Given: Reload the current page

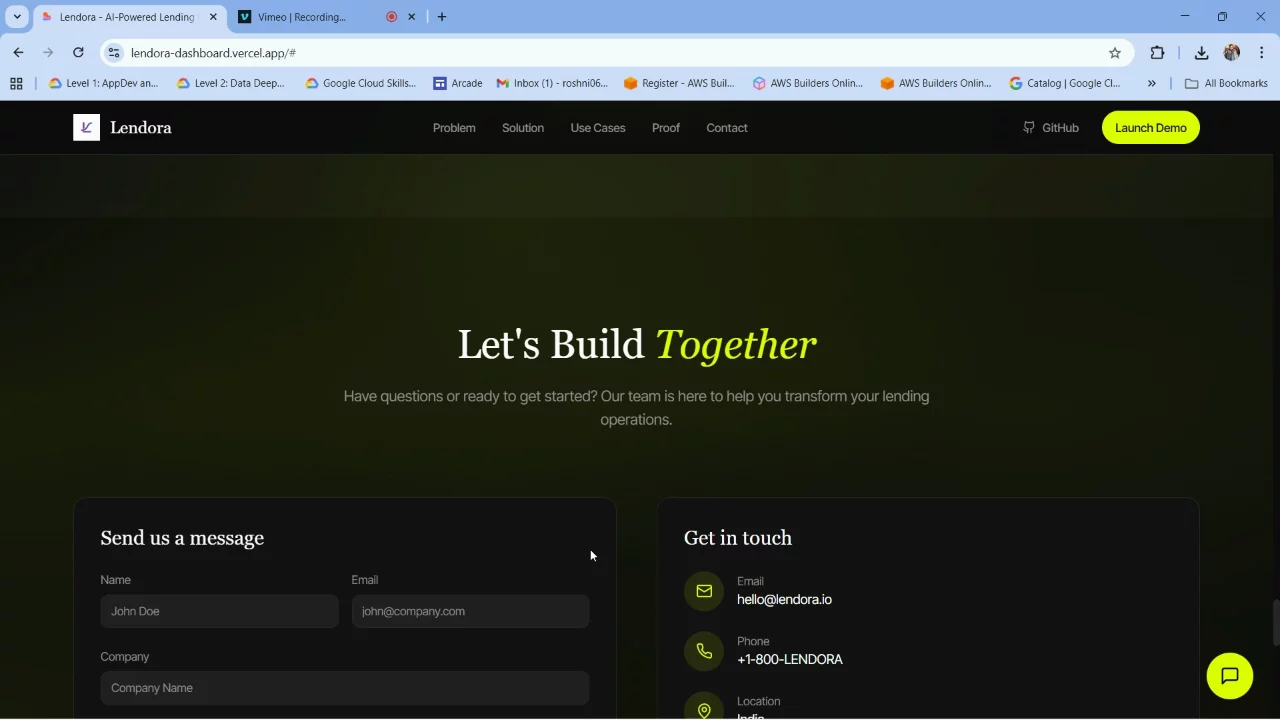Looking at the screenshot, I should [78, 53].
